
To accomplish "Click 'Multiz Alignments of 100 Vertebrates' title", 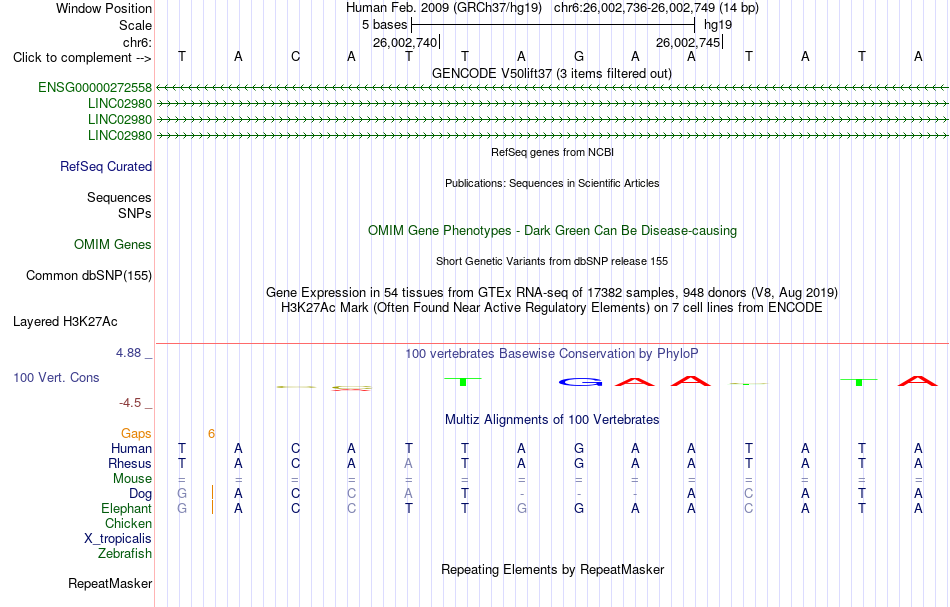I will [552, 420].
